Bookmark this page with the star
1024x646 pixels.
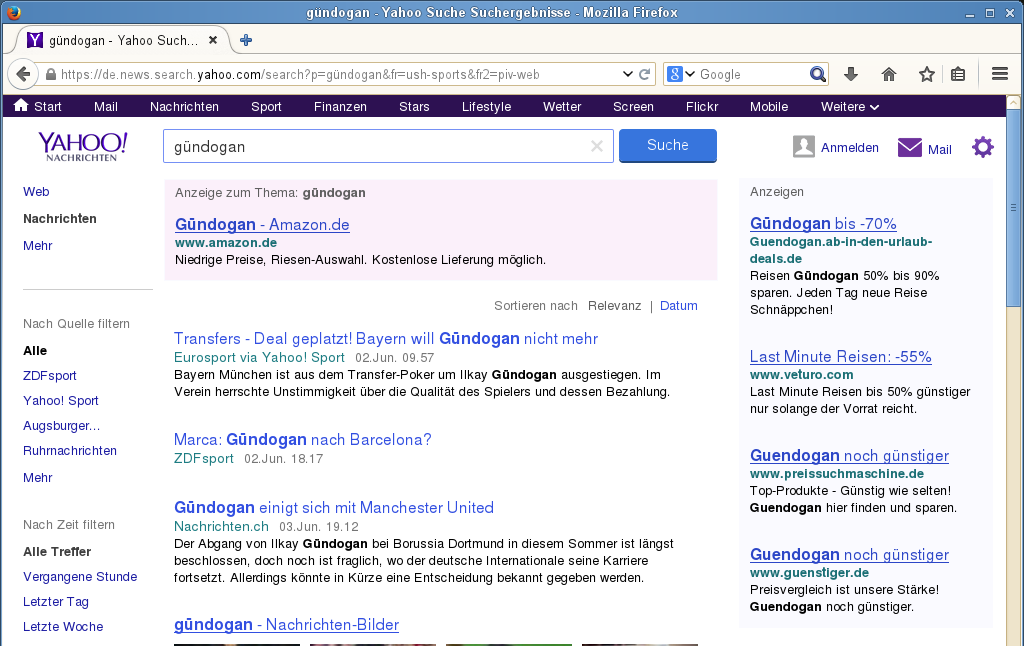(x=927, y=74)
